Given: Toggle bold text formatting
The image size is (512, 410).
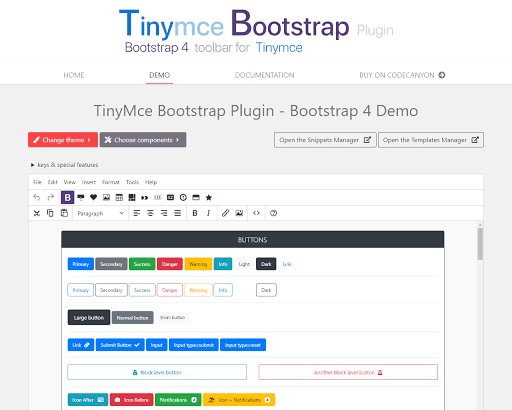Looking at the screenshot, I should pos(195,213).
